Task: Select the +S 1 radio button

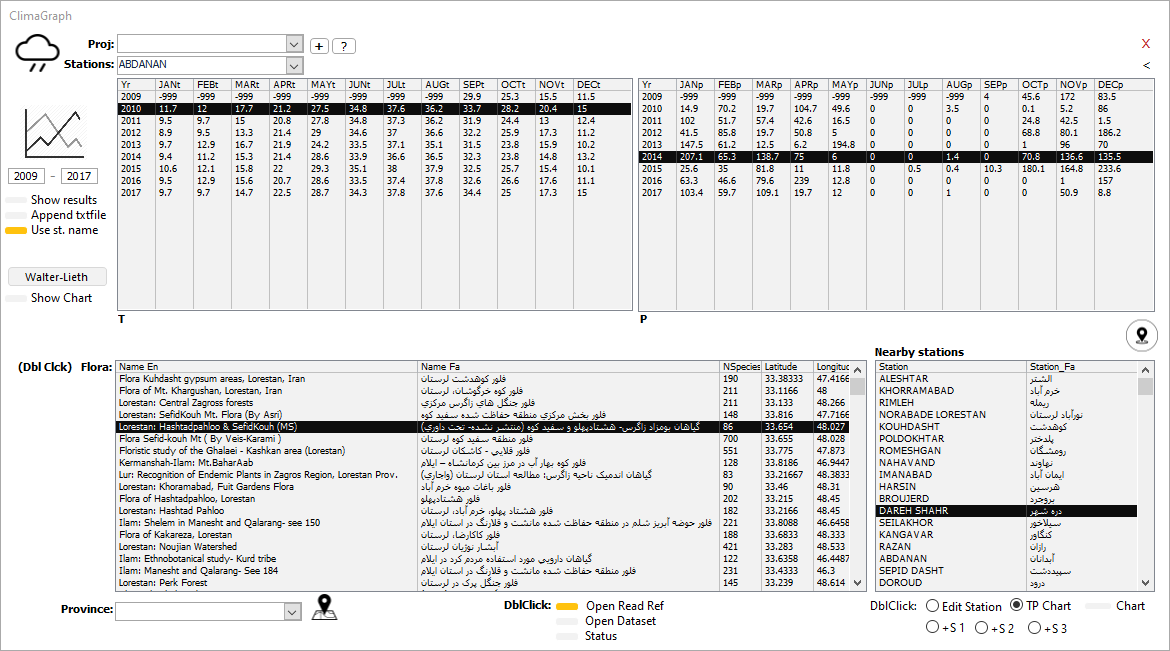Action: 933,627
